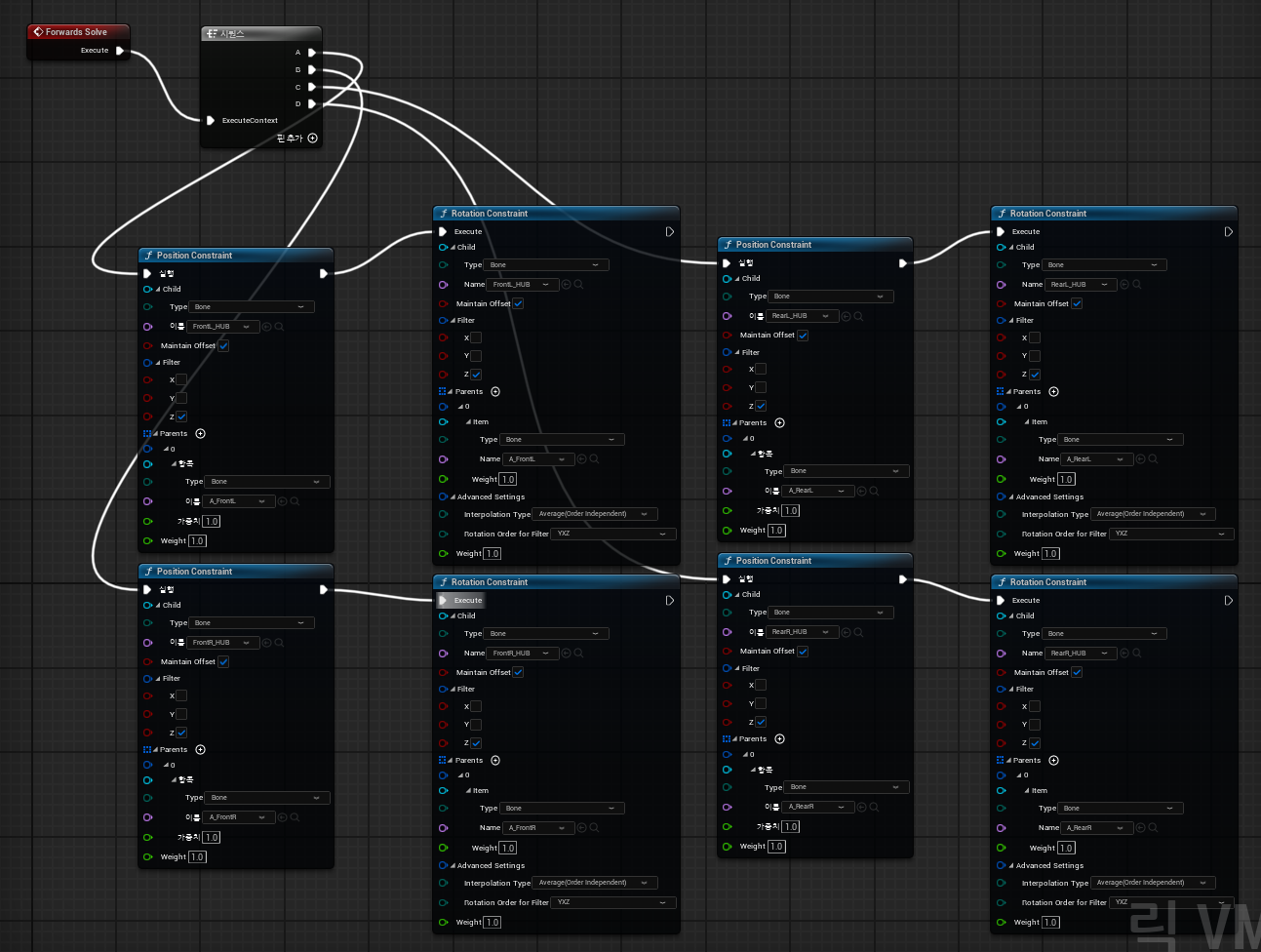Click Parents array pin on FrontR_HUB Rotation Constraint
Viewport: 1261px width, 952px height.
pyautogui.click(x=443, y=761)
